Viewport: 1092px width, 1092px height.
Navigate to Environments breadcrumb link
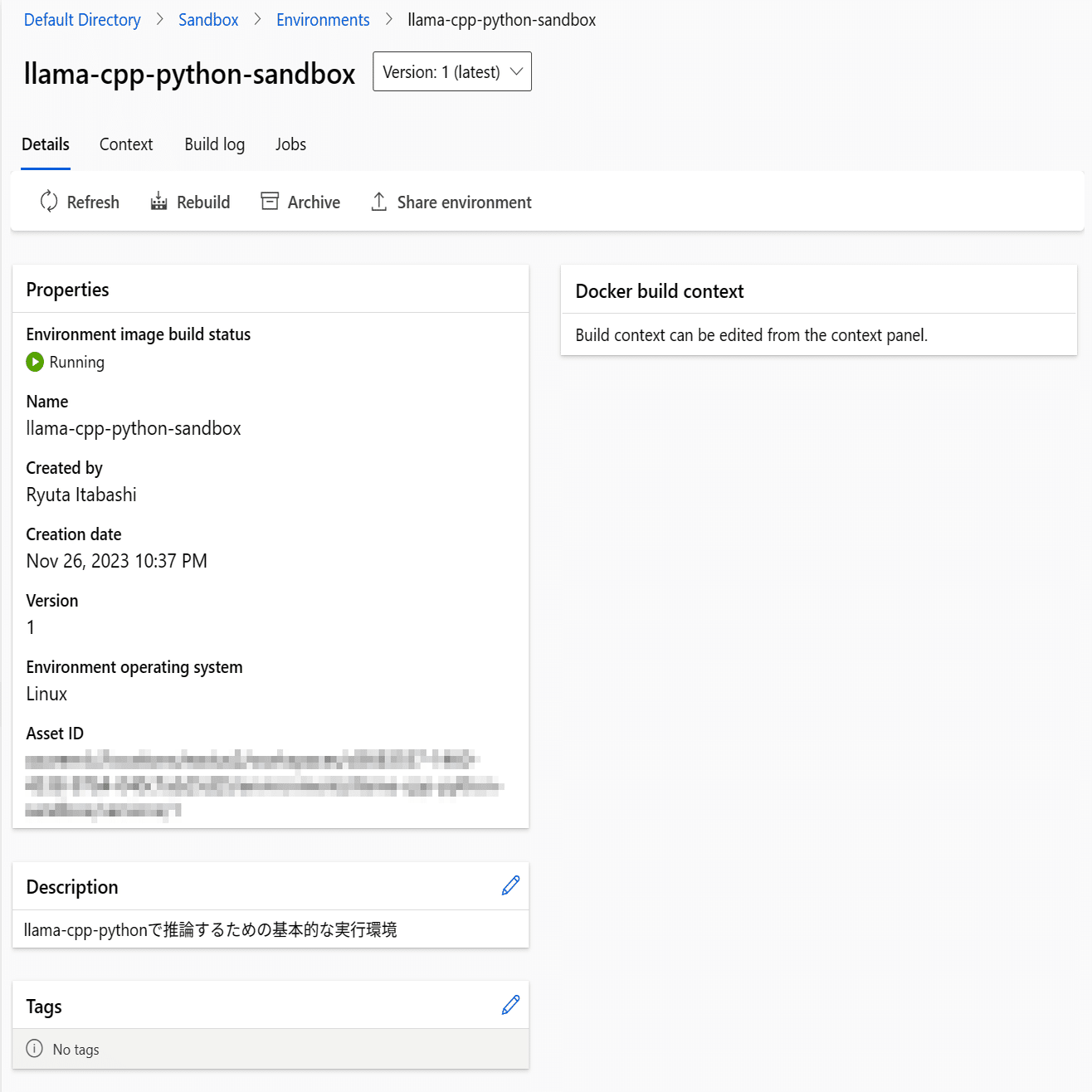323,20
